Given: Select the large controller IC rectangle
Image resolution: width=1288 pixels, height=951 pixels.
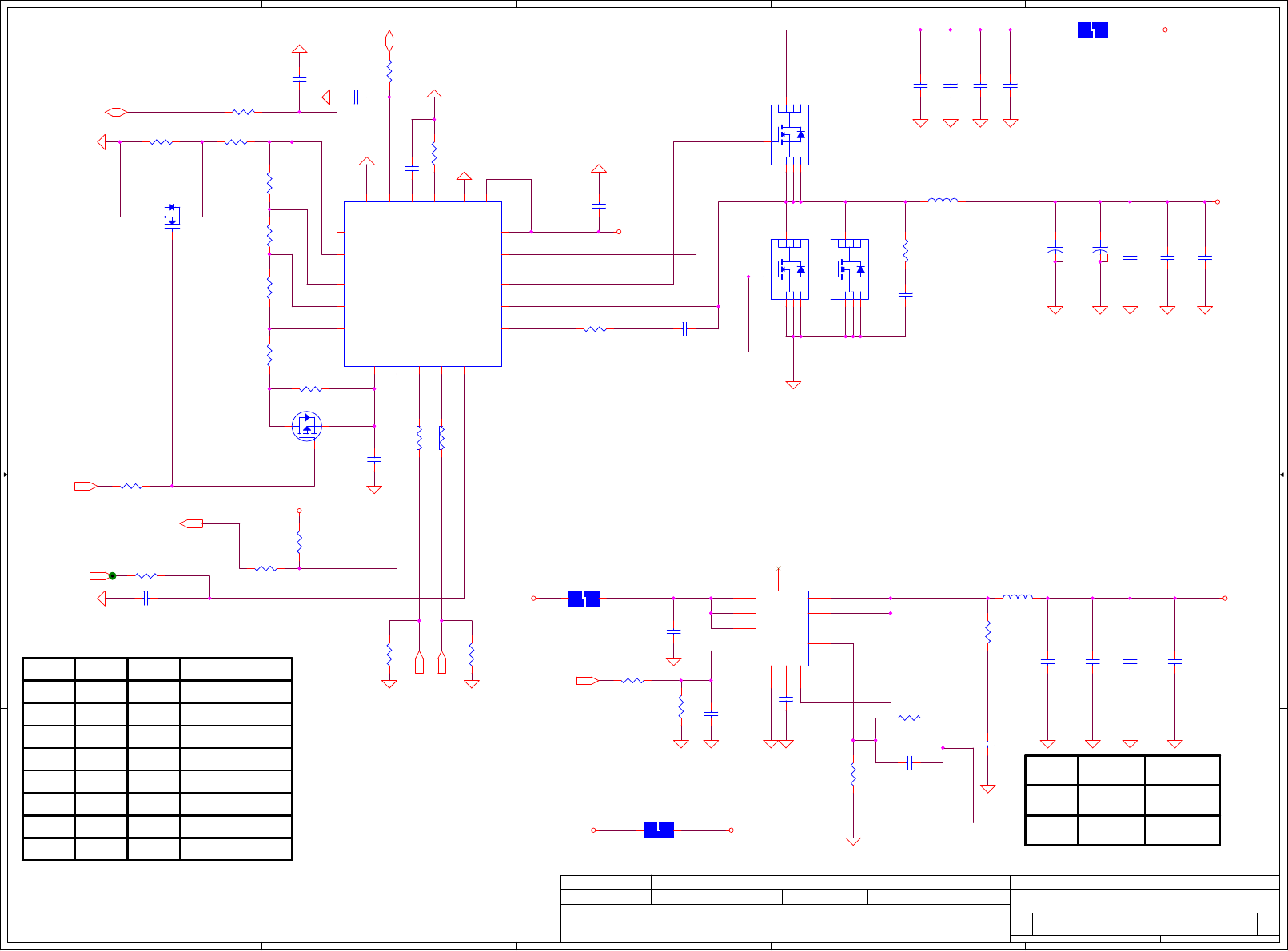Looking at the screenshot, I should (x=422, y=284).
